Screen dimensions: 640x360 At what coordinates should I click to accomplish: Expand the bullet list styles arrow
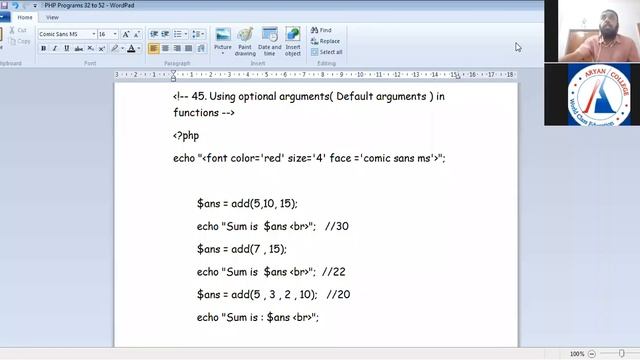point(186,34)
